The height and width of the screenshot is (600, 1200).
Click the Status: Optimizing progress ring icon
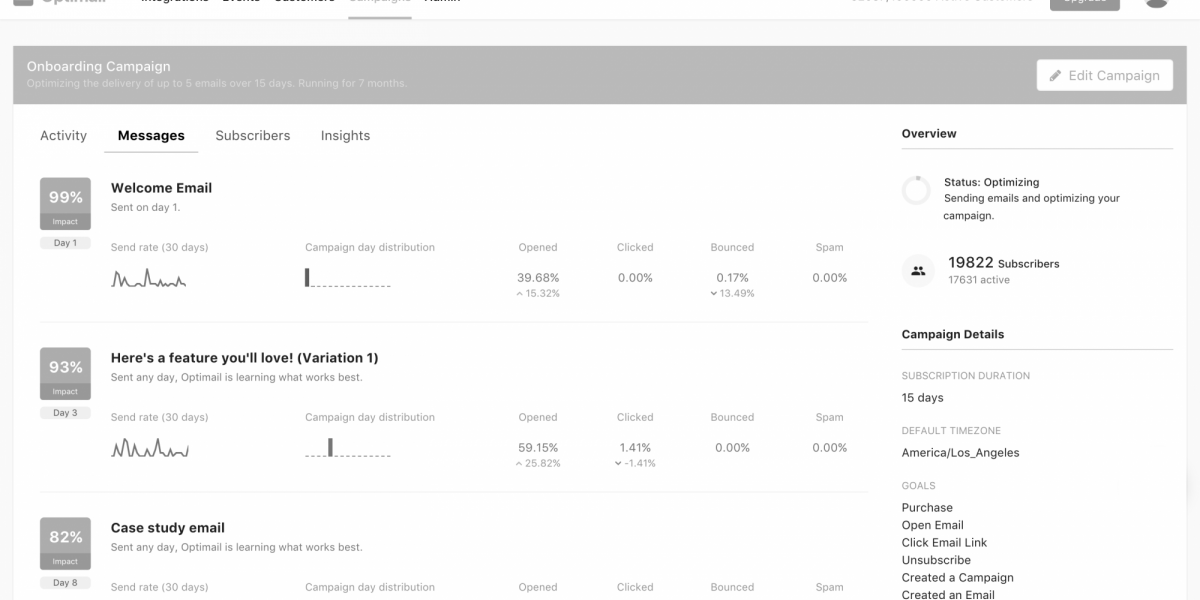click(918, 190)
